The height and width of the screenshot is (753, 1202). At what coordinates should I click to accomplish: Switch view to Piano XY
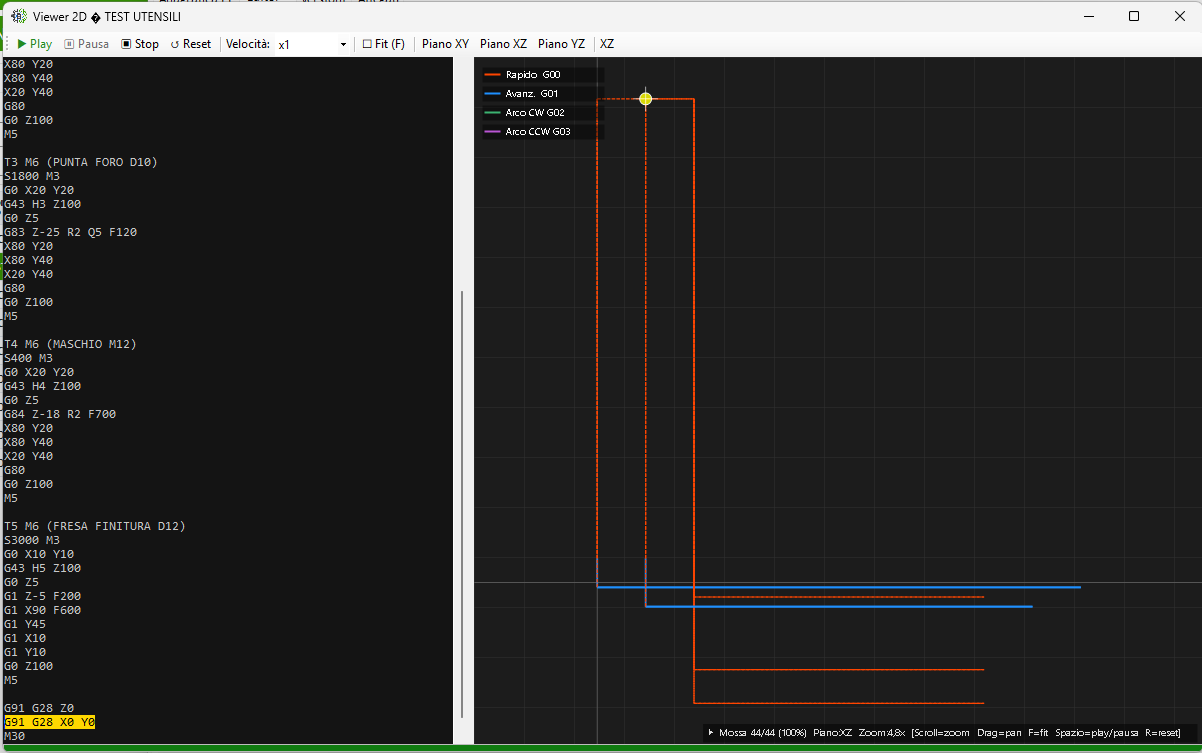pos(445,44)
